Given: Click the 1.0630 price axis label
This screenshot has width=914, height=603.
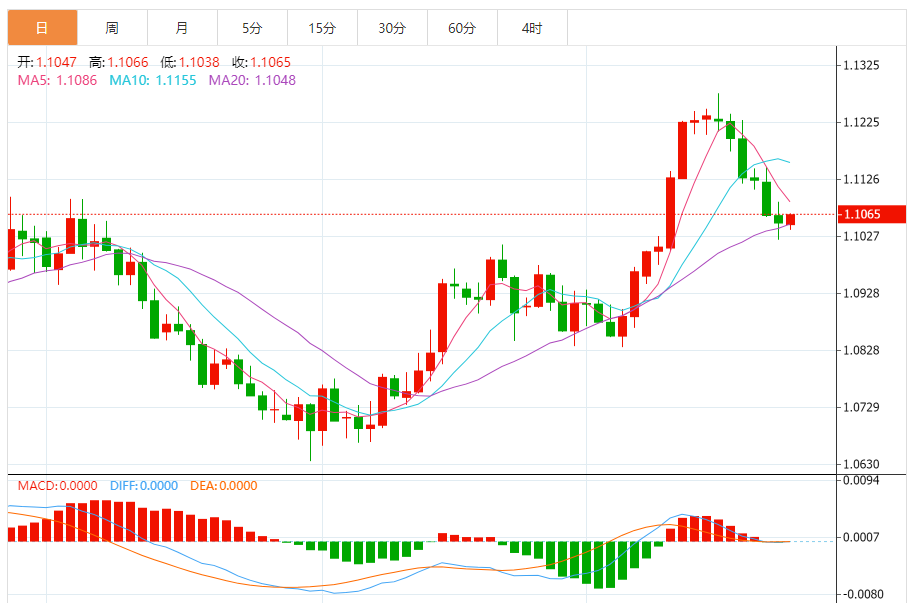Looking at the screenshot, I should pos(862,464).
